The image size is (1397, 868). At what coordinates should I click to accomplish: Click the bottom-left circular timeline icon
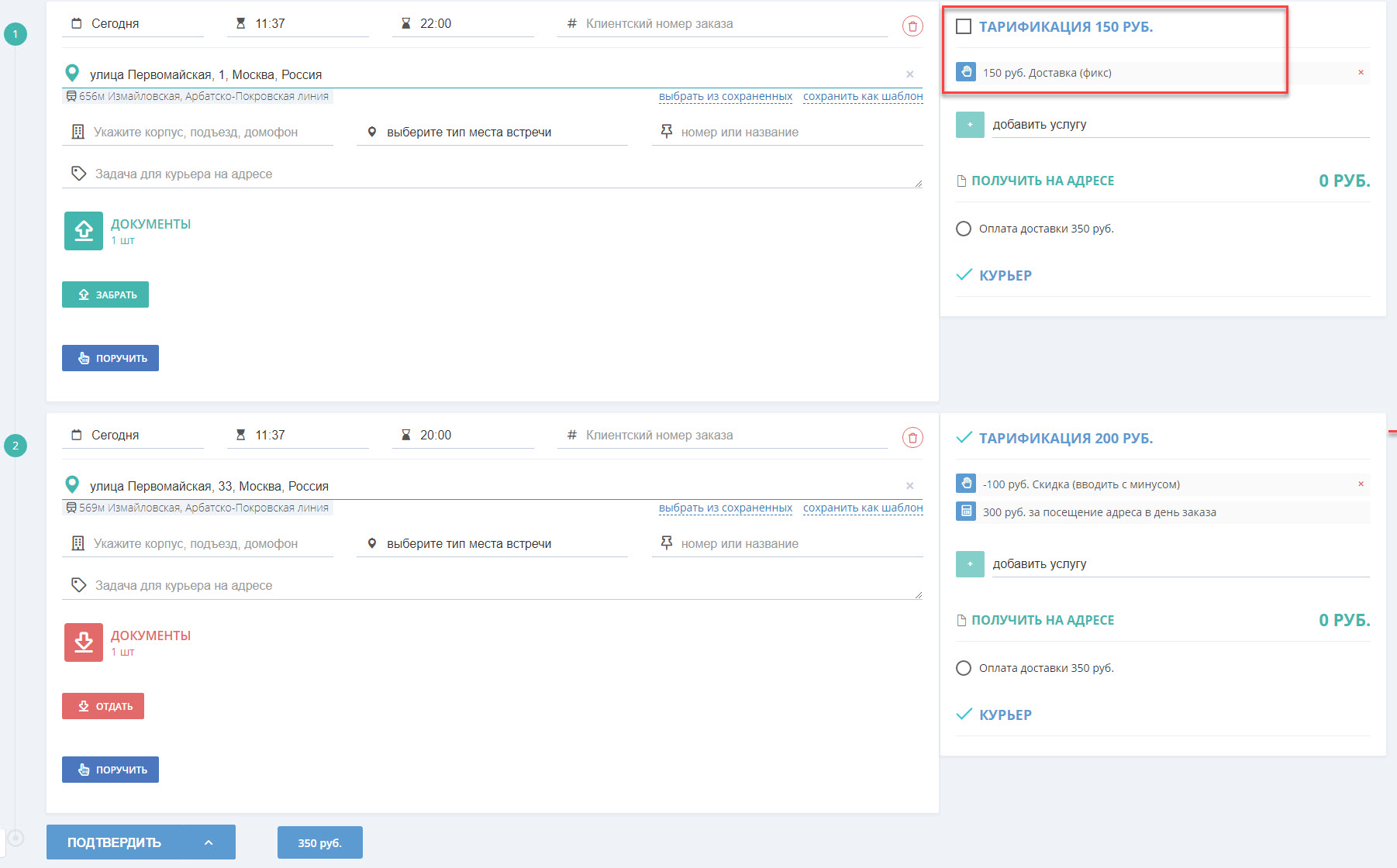(x=16, y=838)
